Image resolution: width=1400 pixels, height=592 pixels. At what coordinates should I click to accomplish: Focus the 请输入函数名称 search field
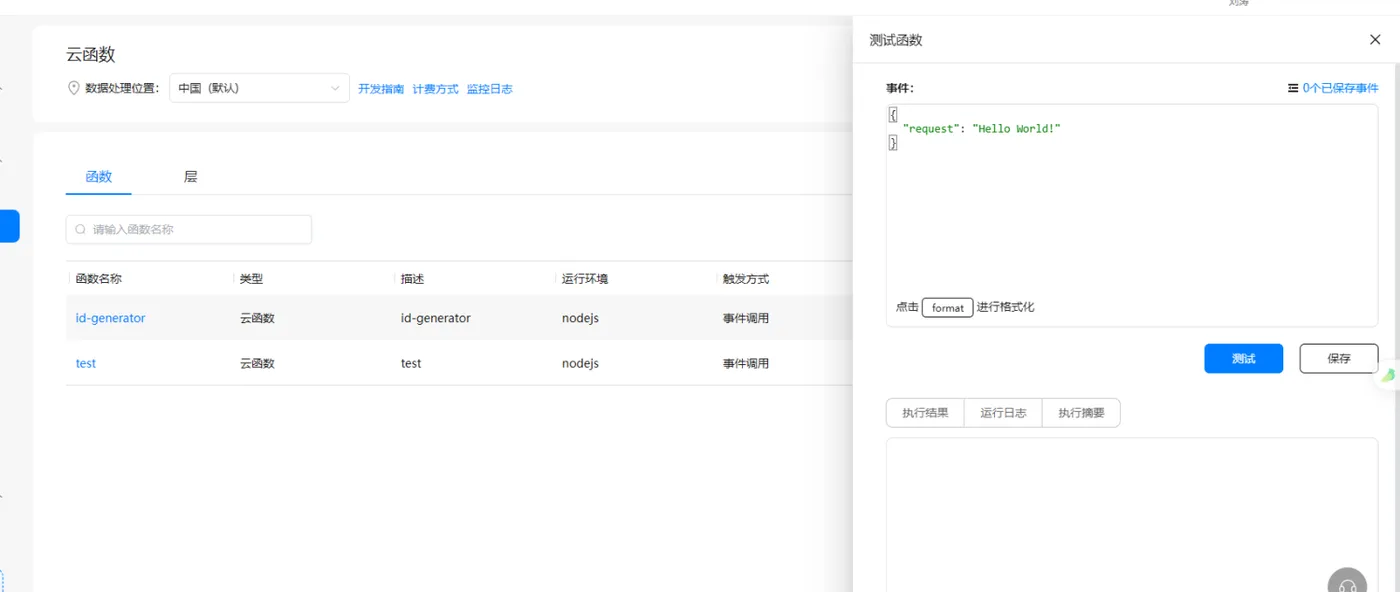189,229
